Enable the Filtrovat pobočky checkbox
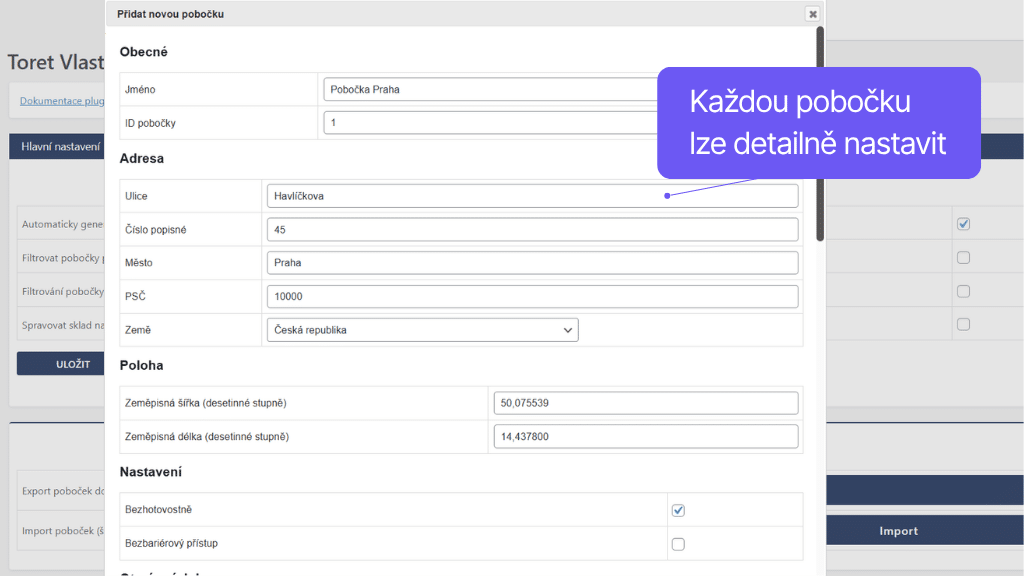1024x576 pixels. [963, 257]
